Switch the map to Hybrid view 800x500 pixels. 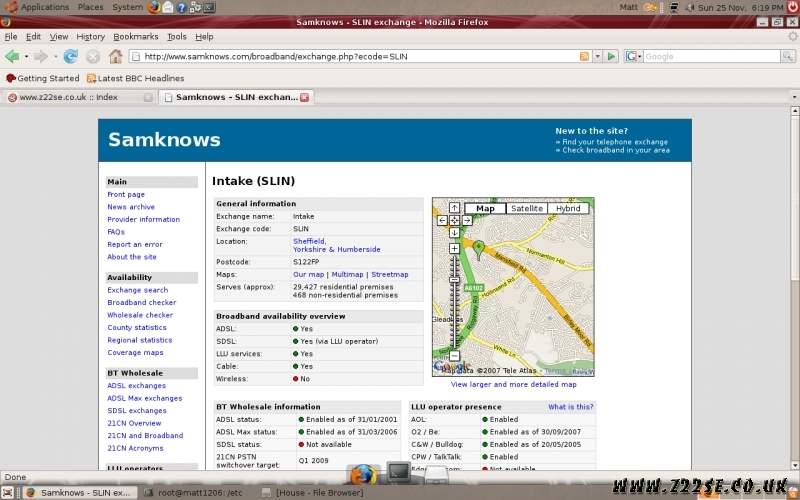(568, 208)
